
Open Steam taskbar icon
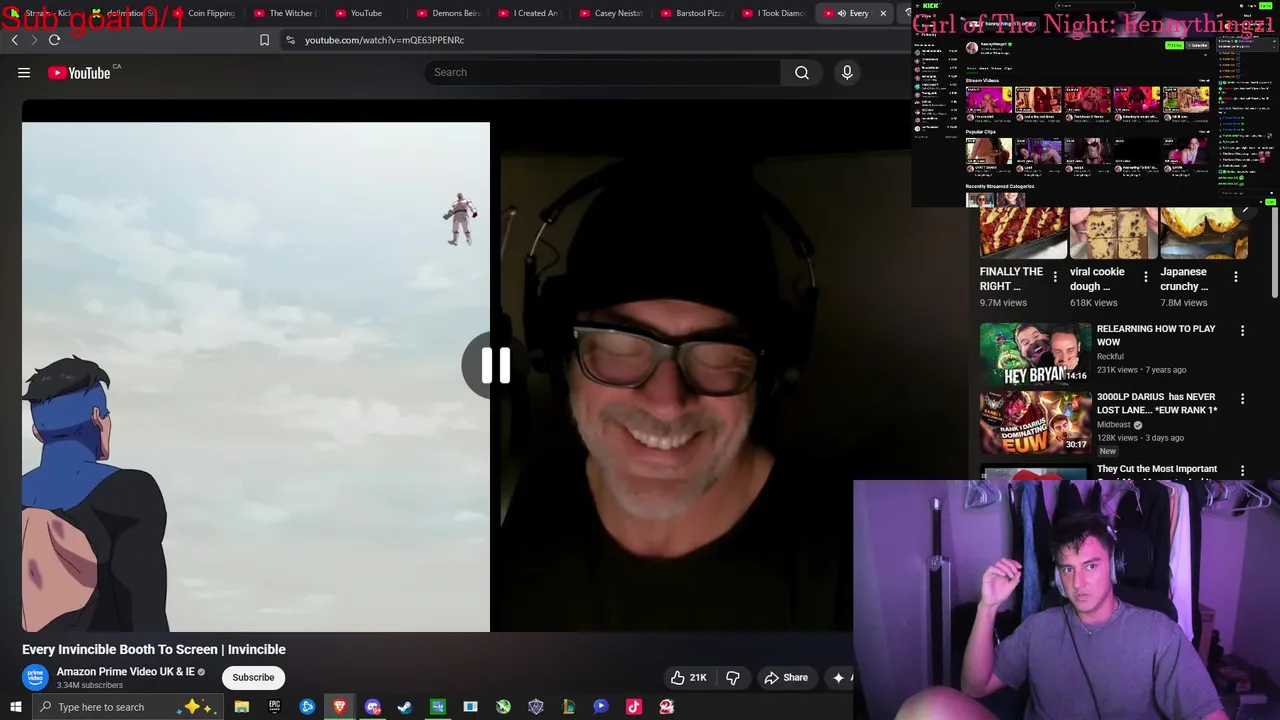tap(405, 707)
